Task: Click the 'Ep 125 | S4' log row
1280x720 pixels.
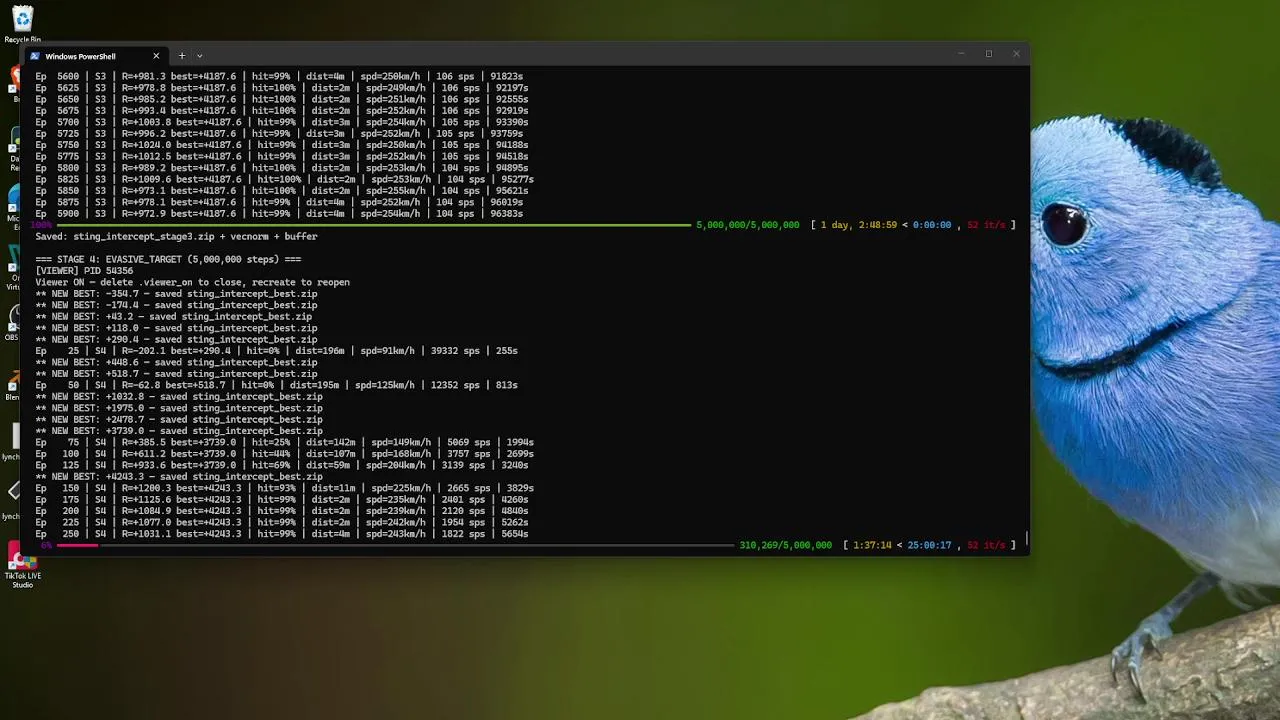Action: point(282,466)
